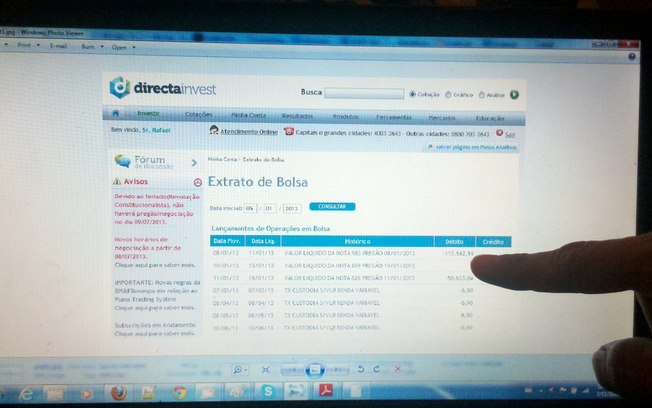Open the Investir menu
Image resolution: width=652 pixels, height=408 pixels.
tap(148, 114)
